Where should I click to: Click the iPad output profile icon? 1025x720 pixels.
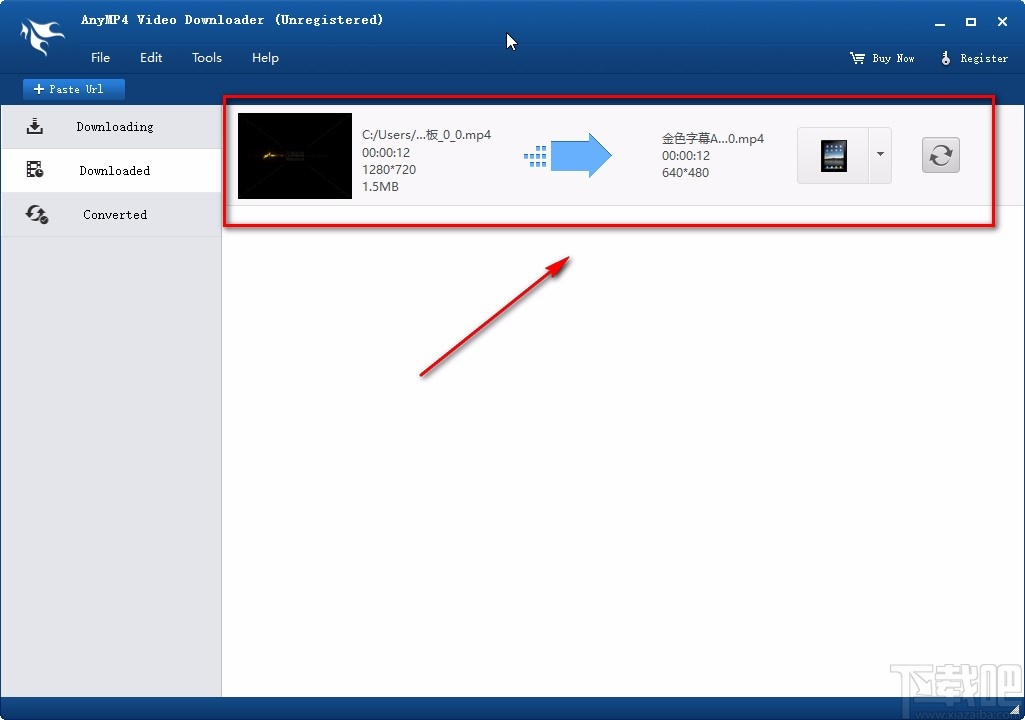(x=836, y=155)
